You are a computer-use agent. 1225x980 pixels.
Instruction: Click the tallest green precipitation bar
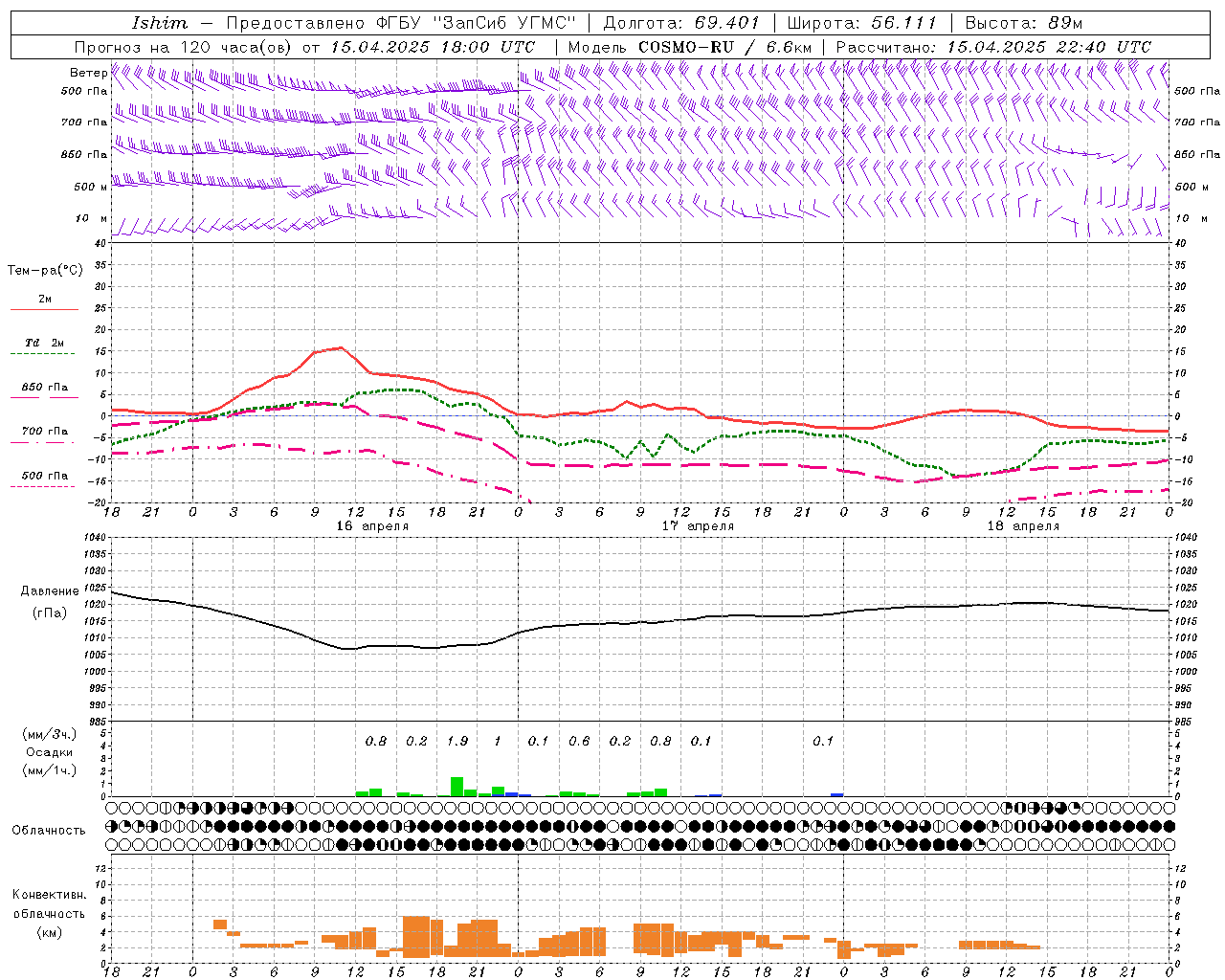[457, 786]
